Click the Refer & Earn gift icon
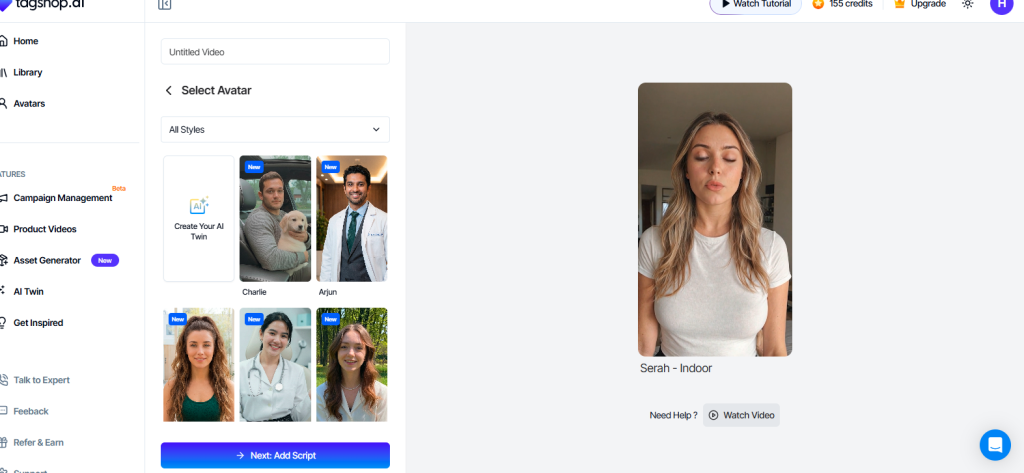 click(x=3, y=442)
